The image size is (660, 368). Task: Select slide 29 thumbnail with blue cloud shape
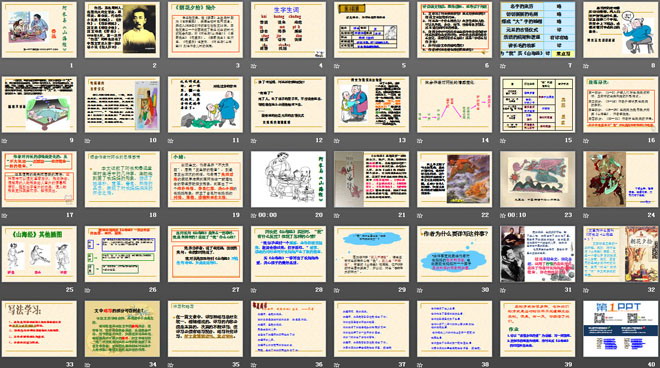tap(371, 254)
